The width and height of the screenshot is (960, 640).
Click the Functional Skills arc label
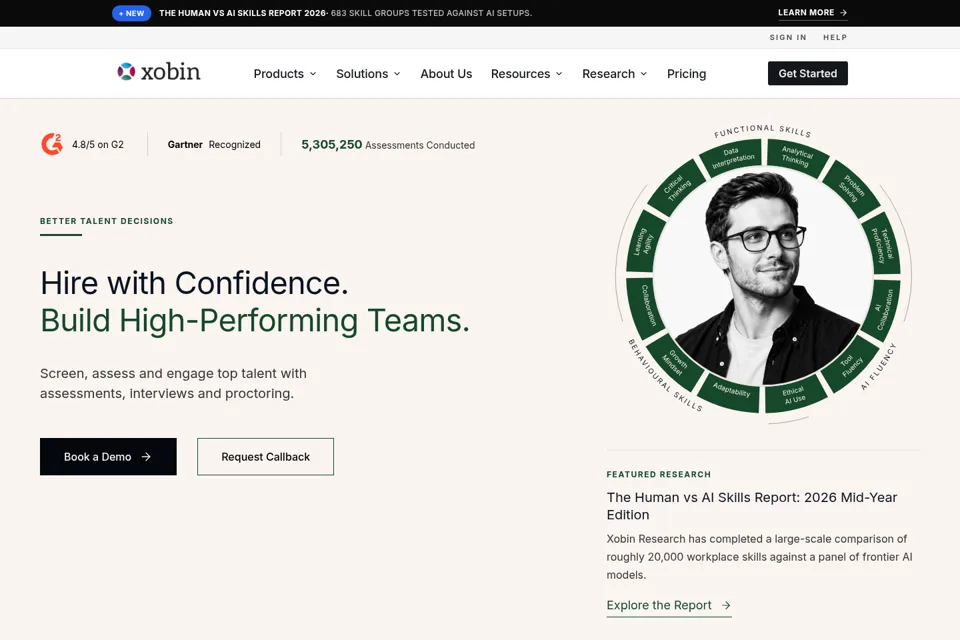click(x=762, y=130)
